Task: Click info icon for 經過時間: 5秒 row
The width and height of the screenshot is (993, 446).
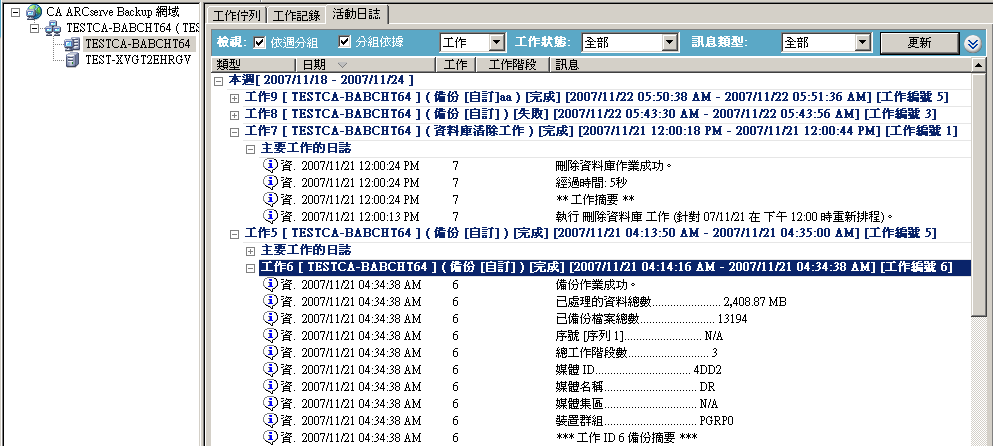Action: [270, 182]
